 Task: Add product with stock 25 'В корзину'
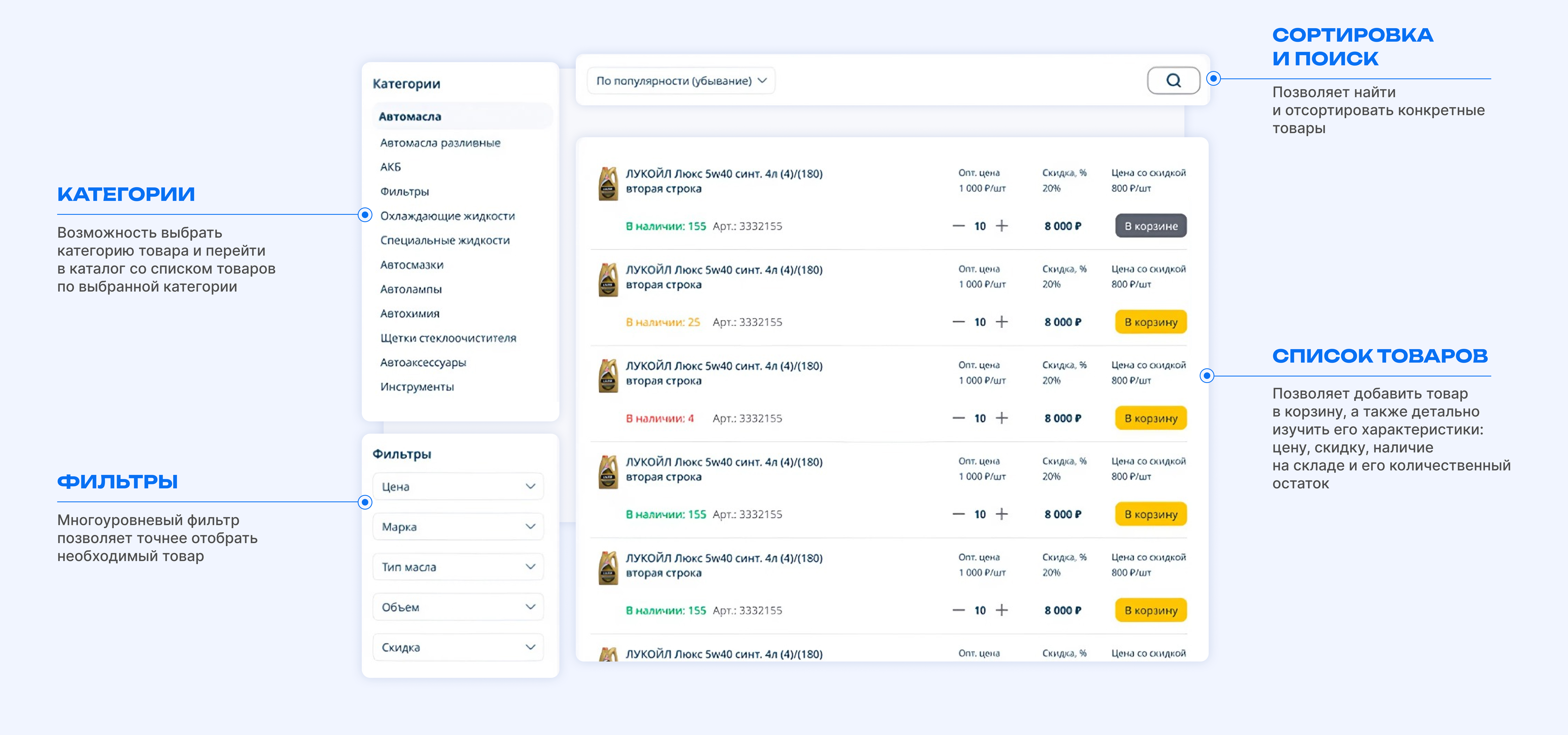(x=1150, y=322)
